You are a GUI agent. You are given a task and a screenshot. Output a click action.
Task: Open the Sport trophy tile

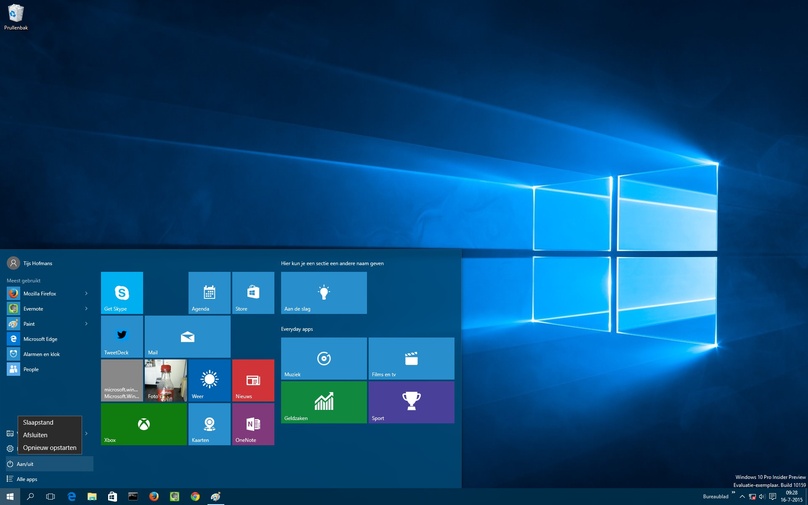(411, 402)
